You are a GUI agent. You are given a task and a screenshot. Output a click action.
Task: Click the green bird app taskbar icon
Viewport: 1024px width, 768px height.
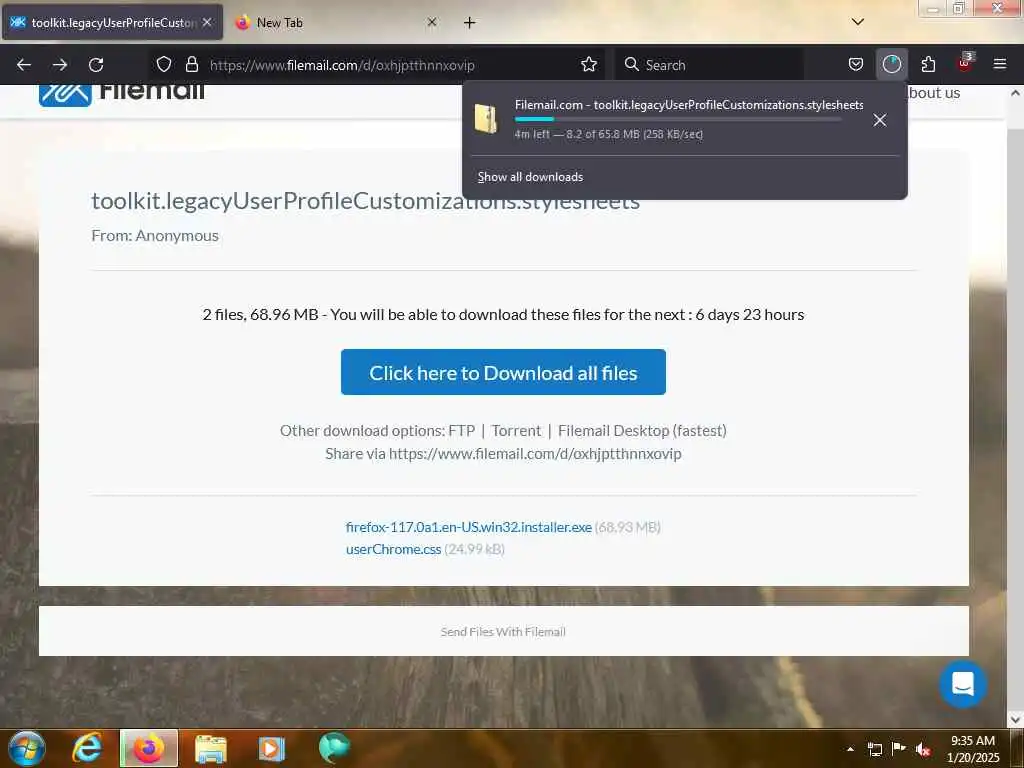click(334, 748)
